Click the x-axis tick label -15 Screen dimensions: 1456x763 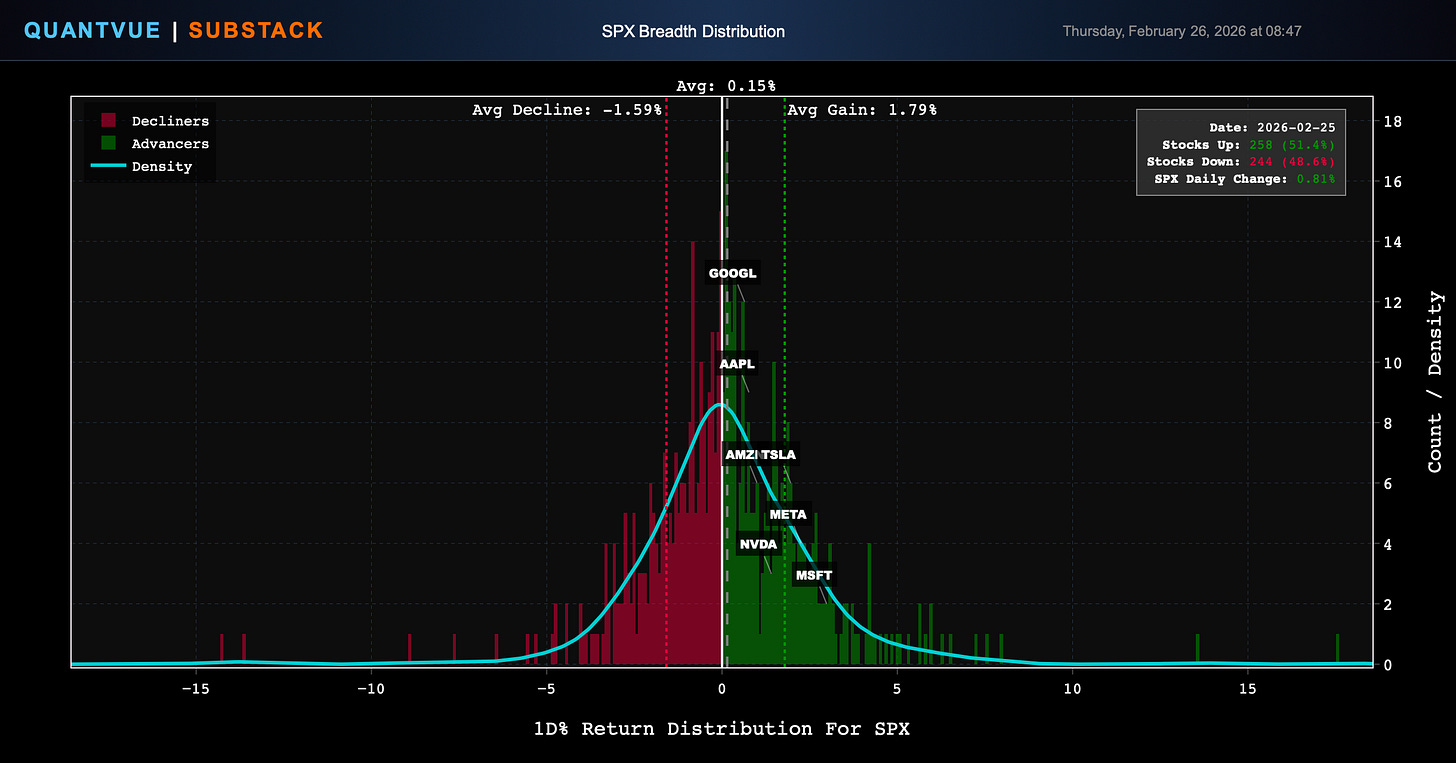pyautogui.click(x=195, y=690)
